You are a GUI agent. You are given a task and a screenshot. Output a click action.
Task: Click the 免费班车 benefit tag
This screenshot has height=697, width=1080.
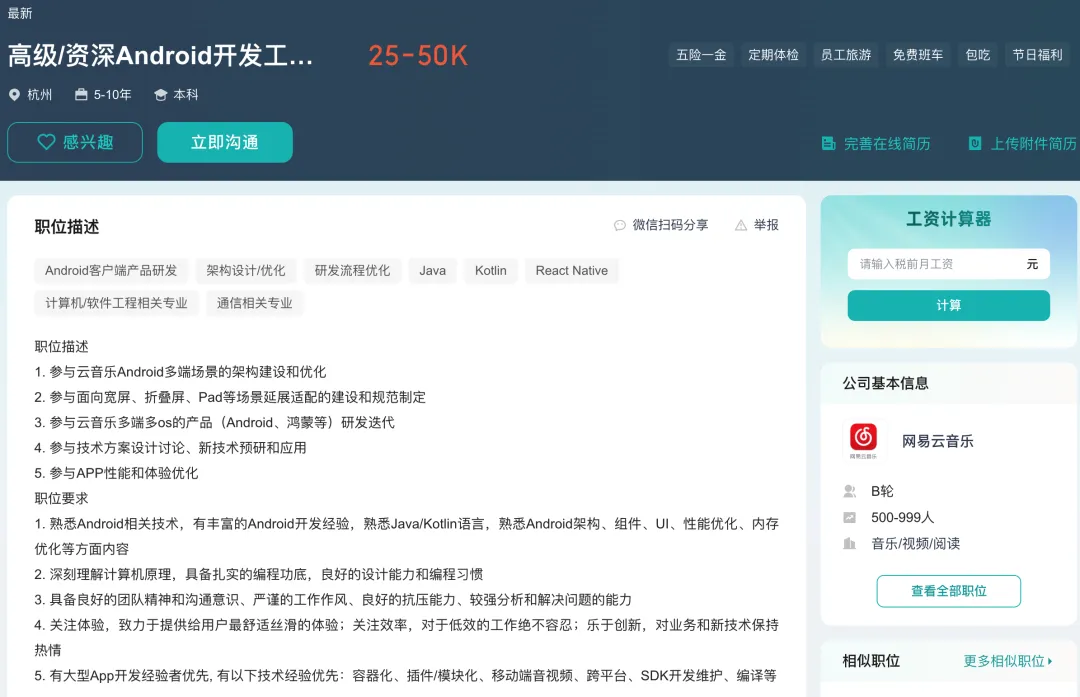(x=918, y=55)
